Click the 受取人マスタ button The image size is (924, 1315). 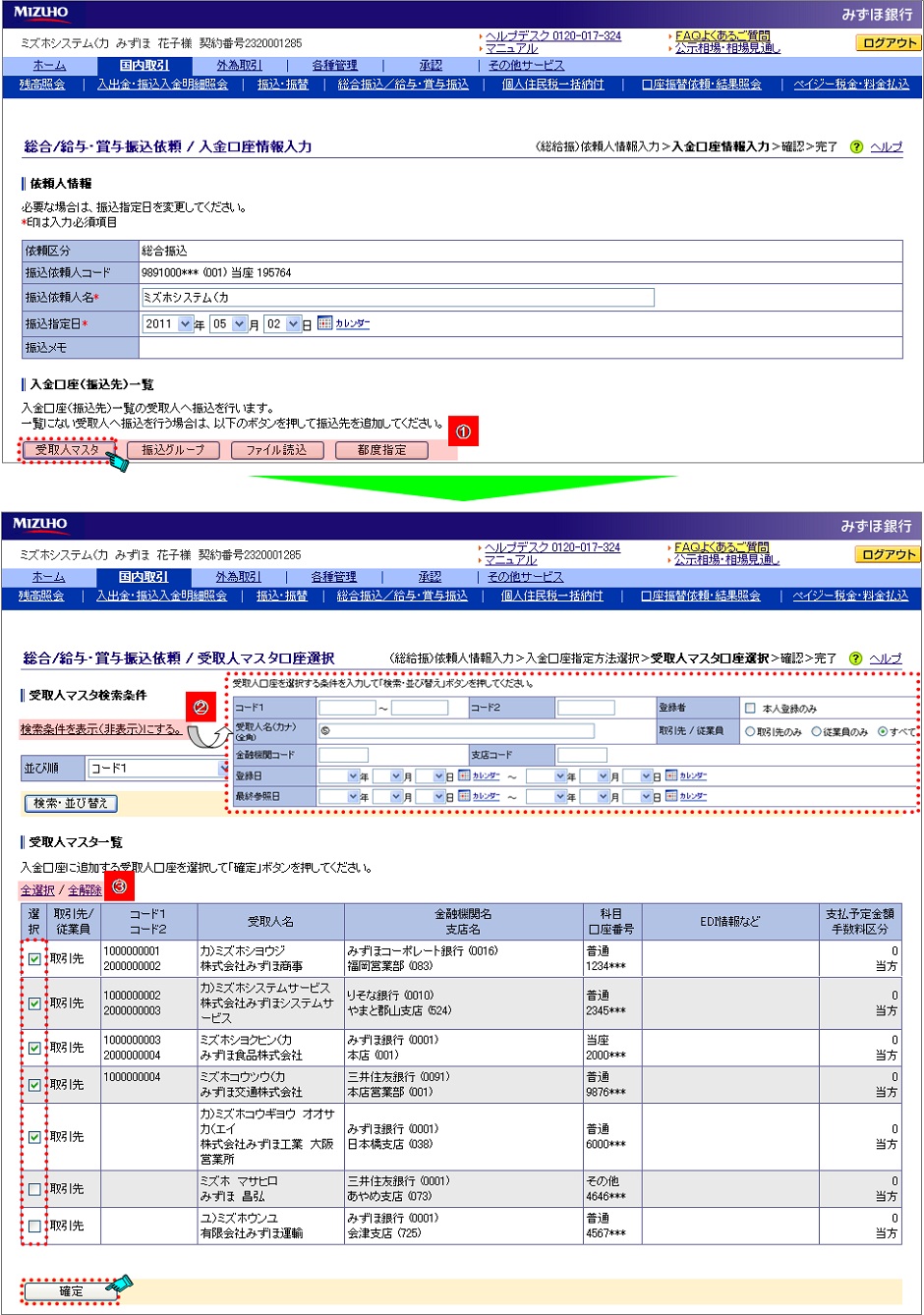pyautogui.click(x=68, y=450)
